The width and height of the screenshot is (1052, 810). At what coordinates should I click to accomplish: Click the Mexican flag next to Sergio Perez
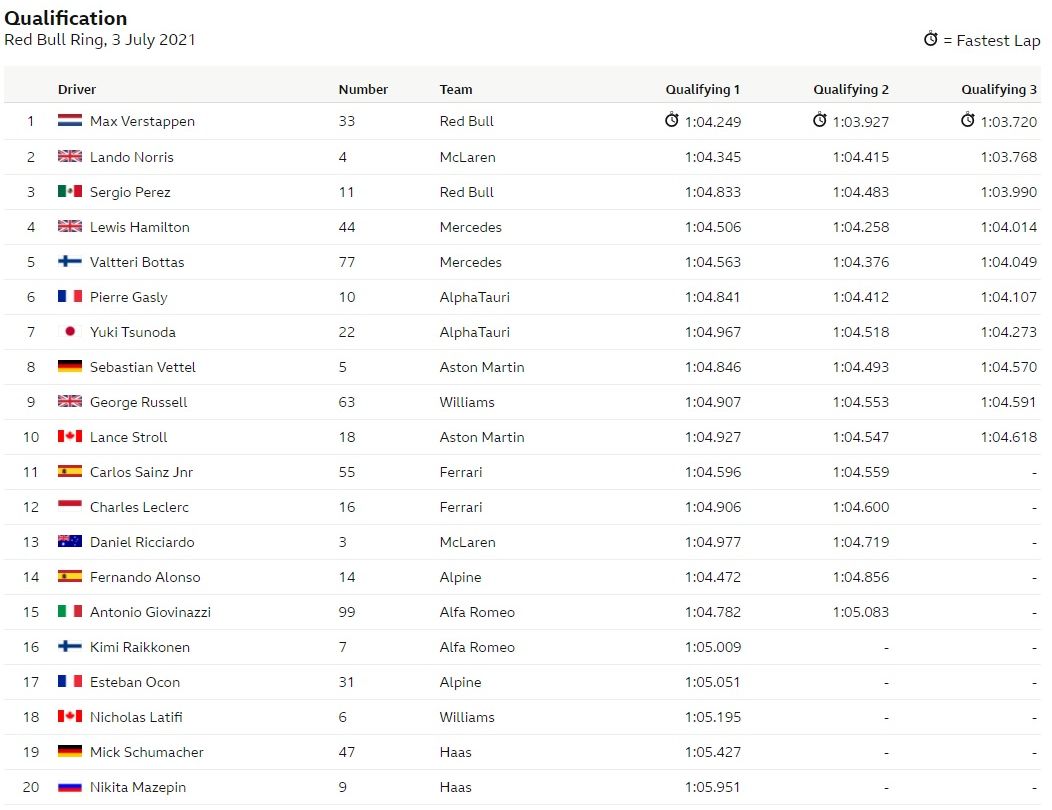[70, 191]
